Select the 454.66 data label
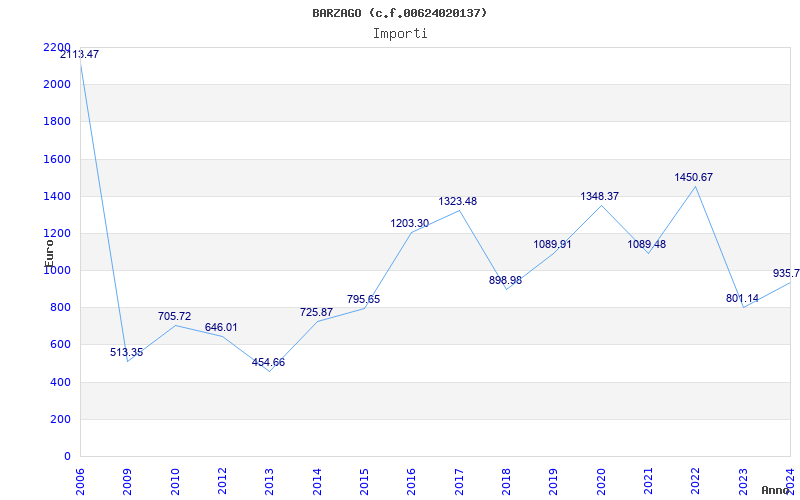This screenshot has height=500, width=800. 268,362
